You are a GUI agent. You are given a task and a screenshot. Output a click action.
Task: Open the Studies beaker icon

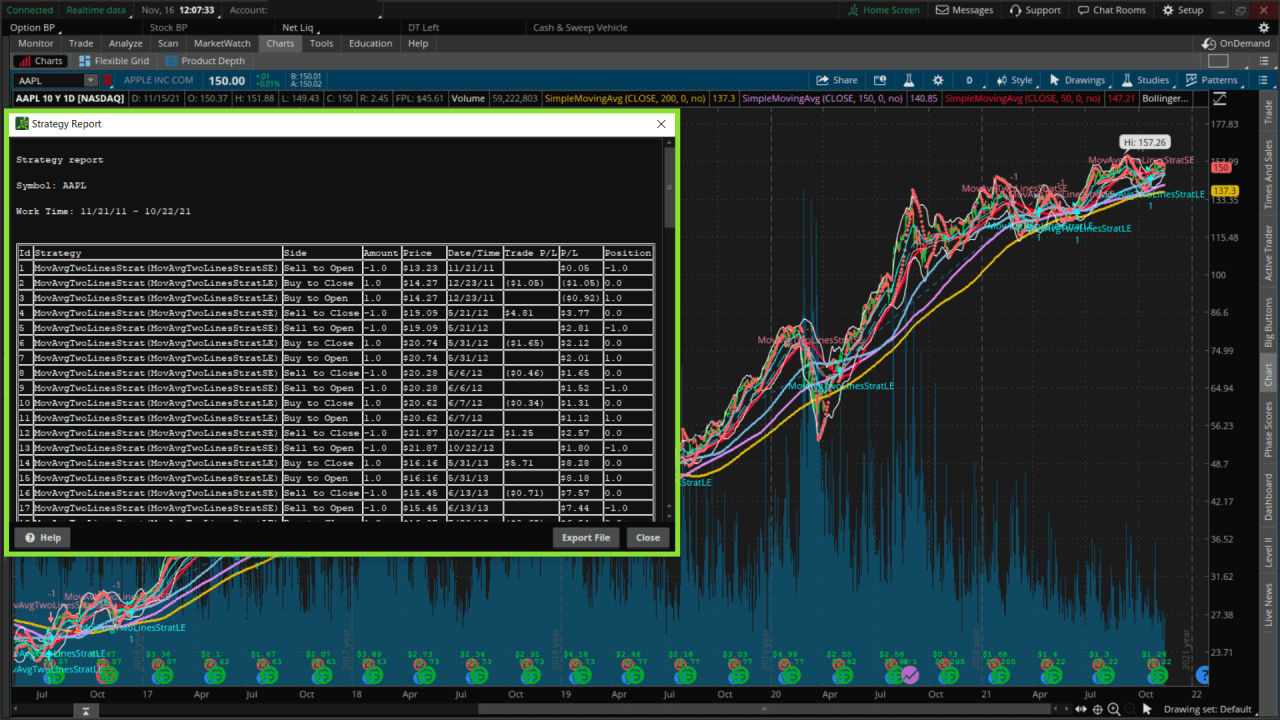tap(1127, 79)
